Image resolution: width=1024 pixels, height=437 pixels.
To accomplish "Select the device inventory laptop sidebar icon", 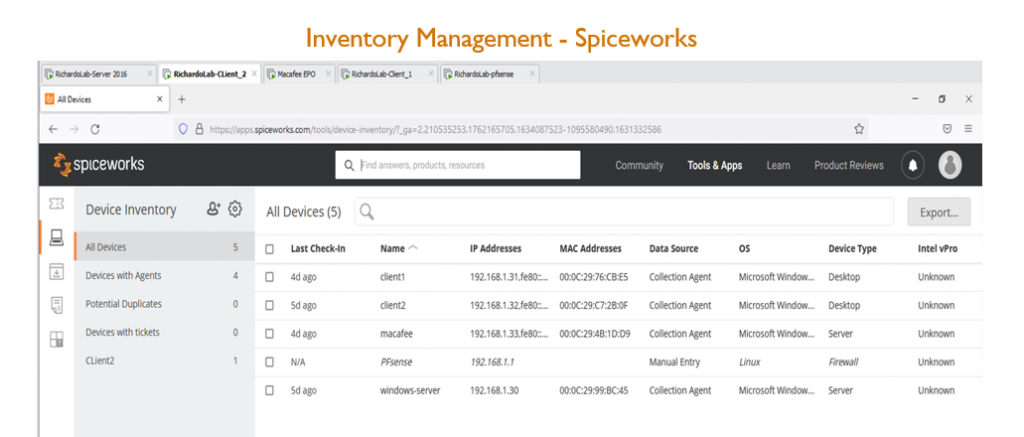I will pos(56,238).
